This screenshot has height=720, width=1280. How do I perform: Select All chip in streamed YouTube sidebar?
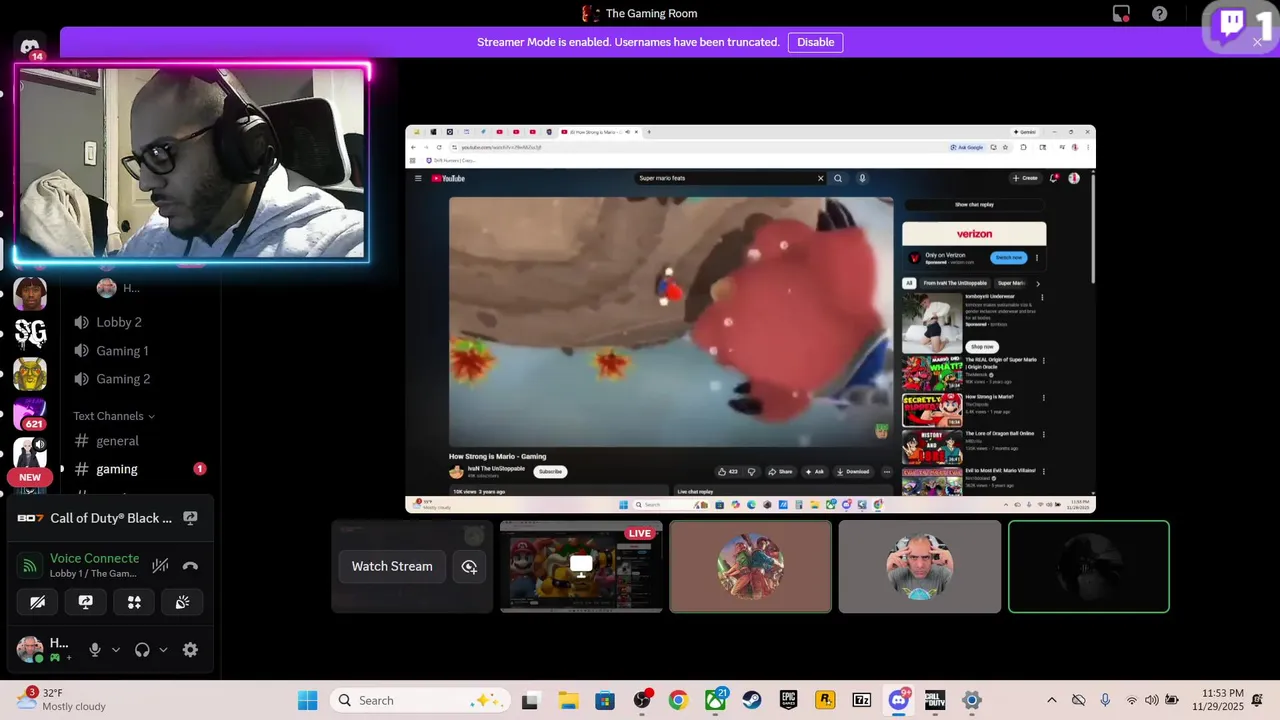coord(909,283)
